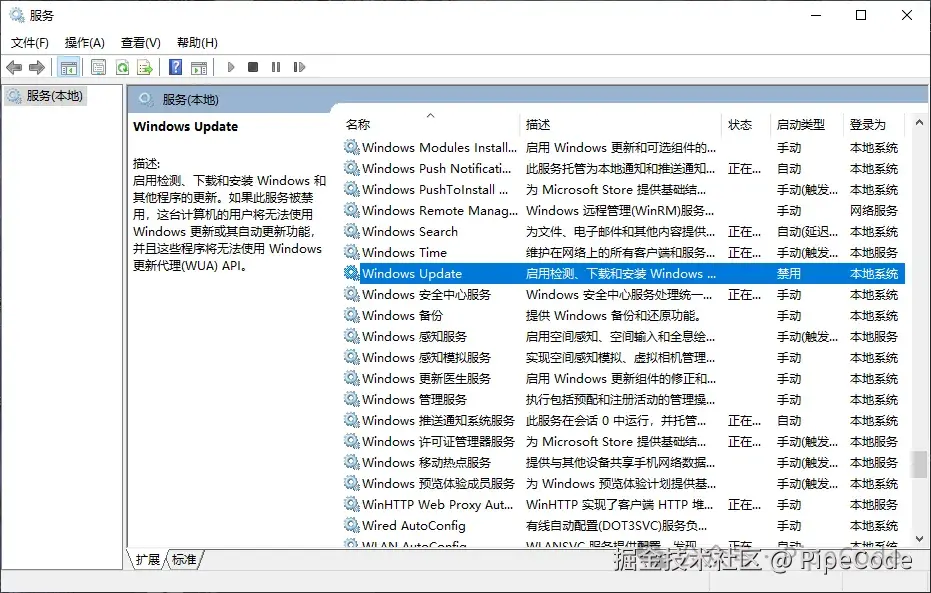Click the Forward arrow toolbar icon
Viewport: 931px width, 593px height.
coord(37,68)
